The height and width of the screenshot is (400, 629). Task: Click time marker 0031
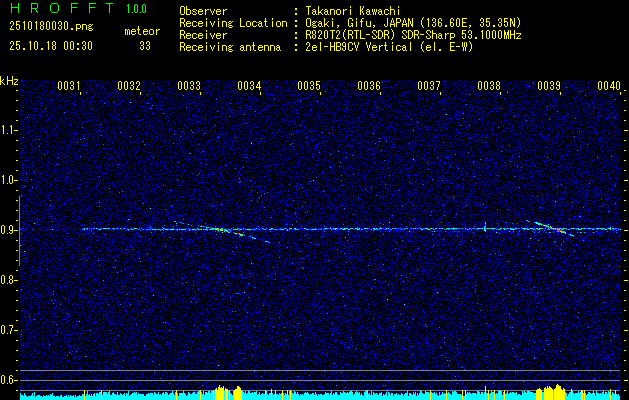tap(69, 85)
